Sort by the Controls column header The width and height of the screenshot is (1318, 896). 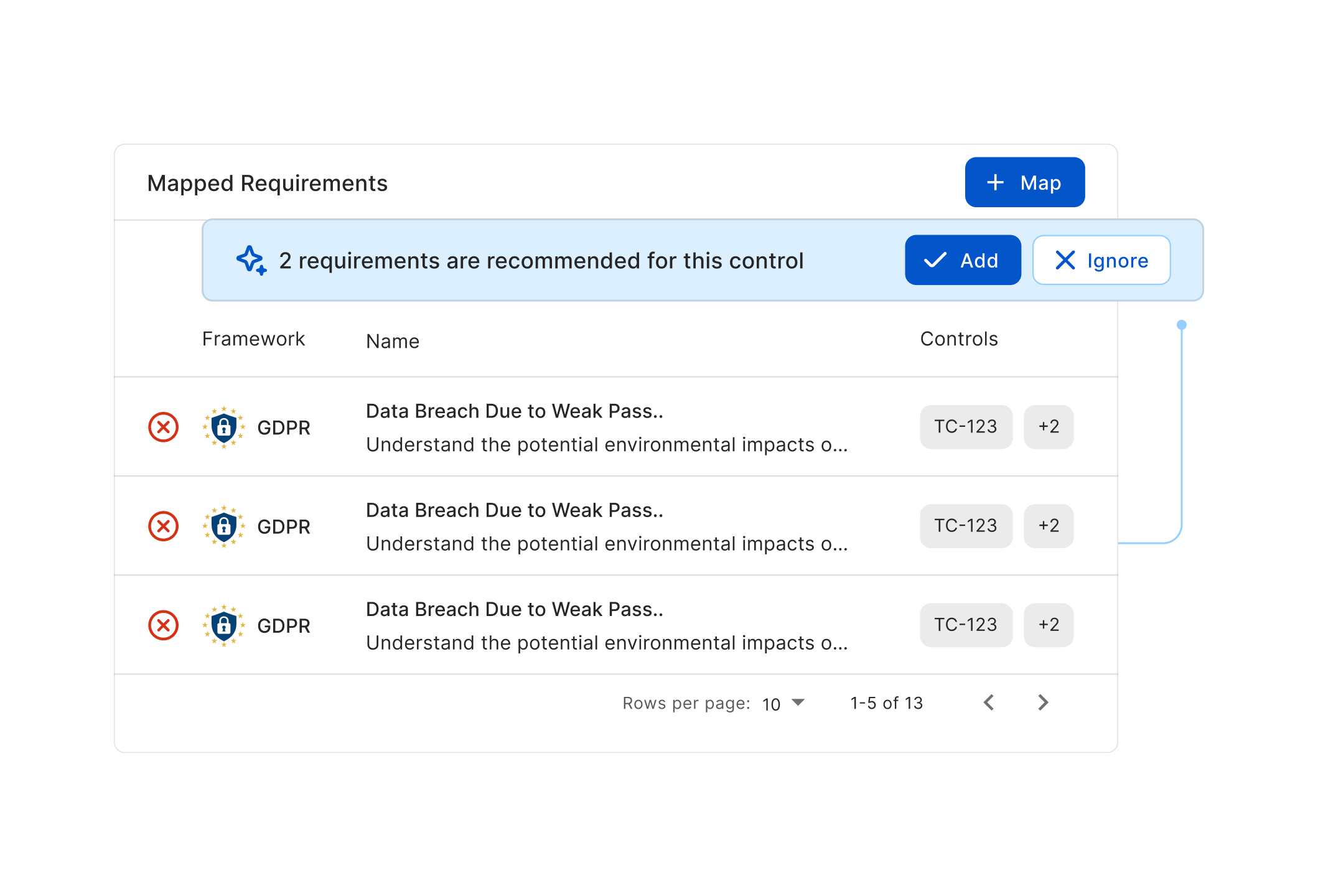[959, 339]
